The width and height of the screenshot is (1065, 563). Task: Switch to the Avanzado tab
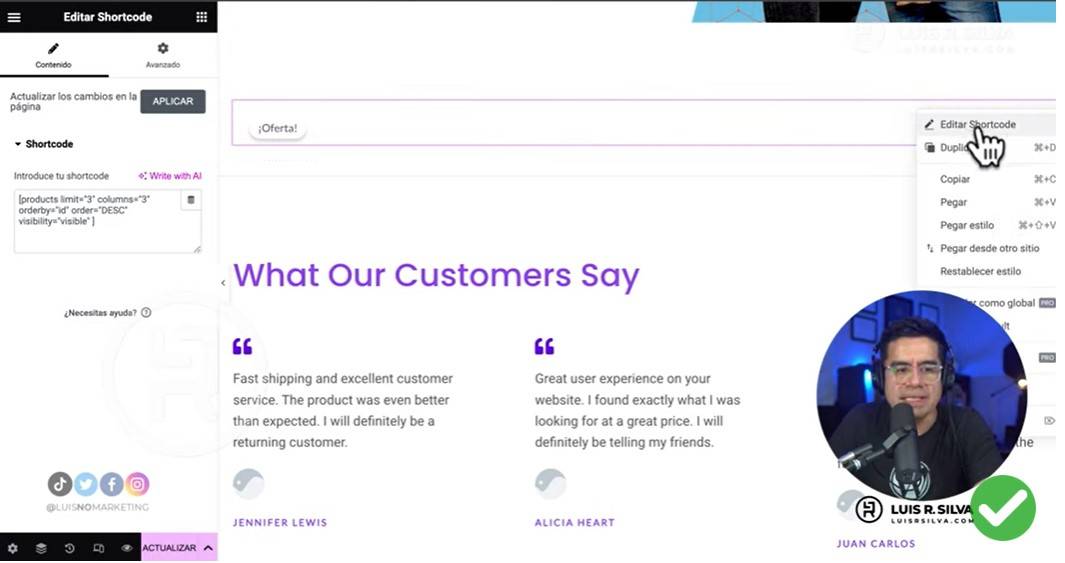[x=163, y=55]
